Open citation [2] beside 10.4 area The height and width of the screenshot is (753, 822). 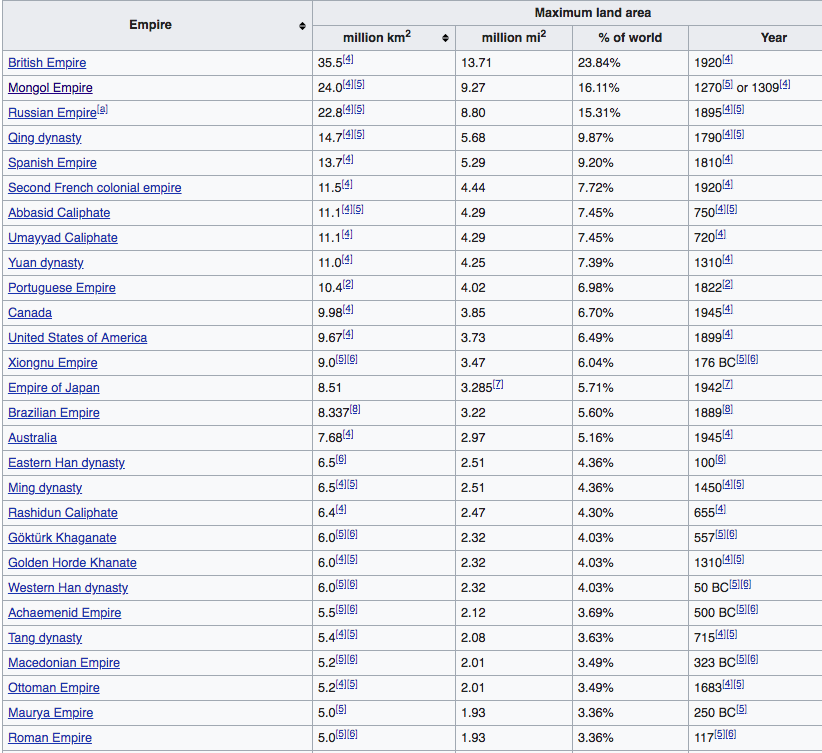(x=348, y=284)
